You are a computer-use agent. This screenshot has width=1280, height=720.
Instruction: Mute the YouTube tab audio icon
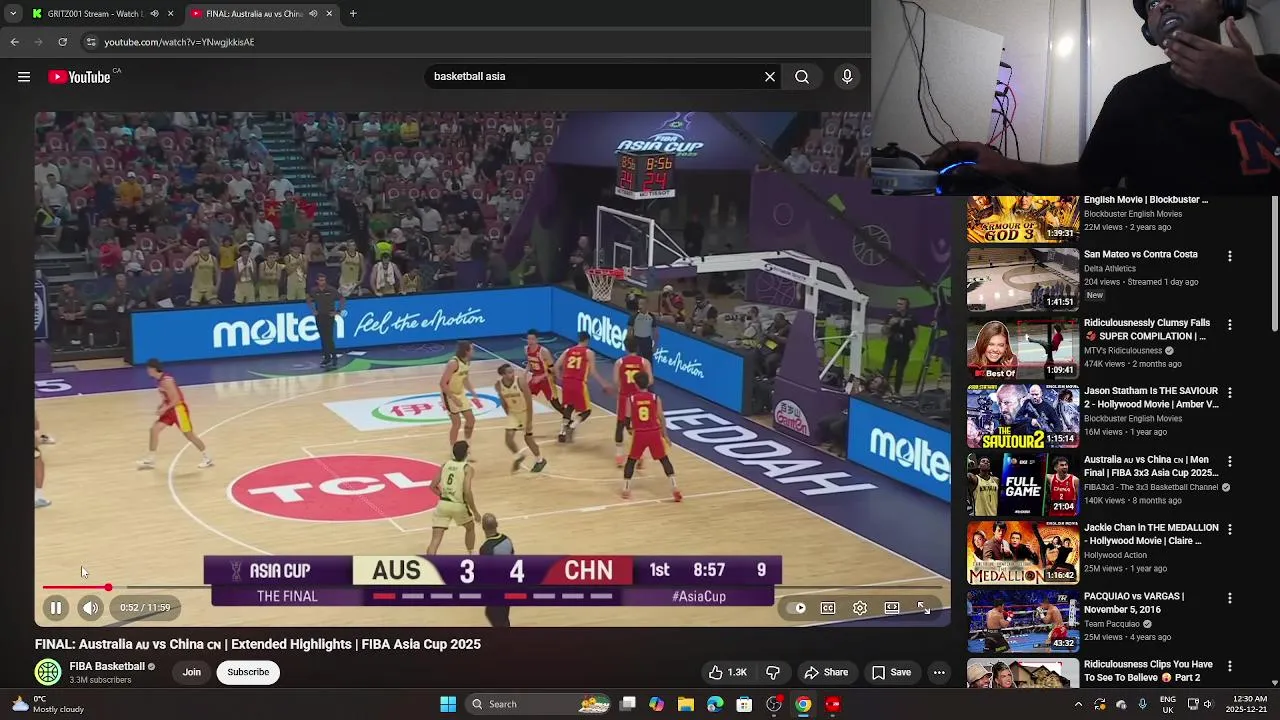coord(313,14)
